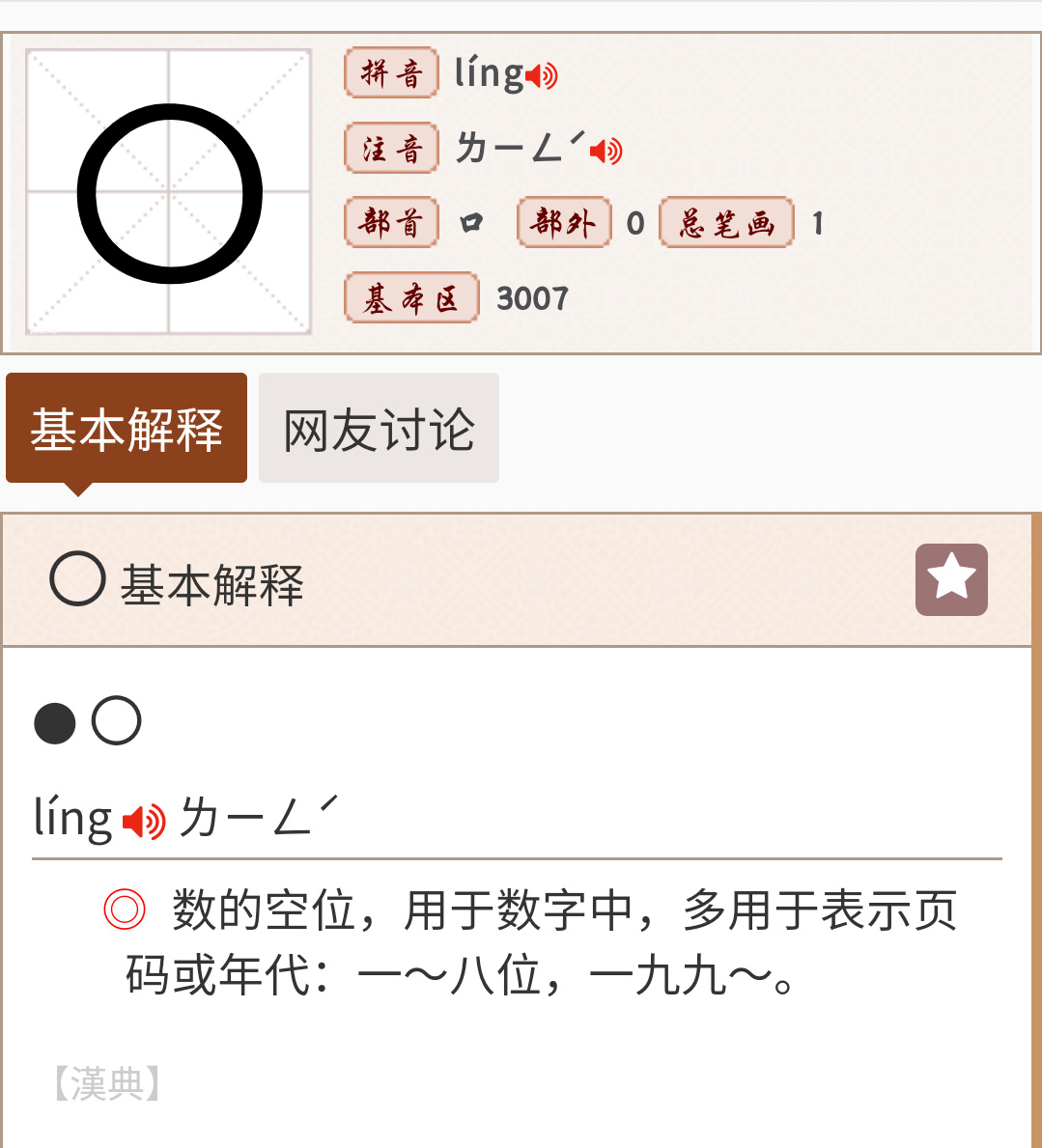Click the 注音 label badge
The width and height of the screenshot is (1042, 1148).
[391, 149]
